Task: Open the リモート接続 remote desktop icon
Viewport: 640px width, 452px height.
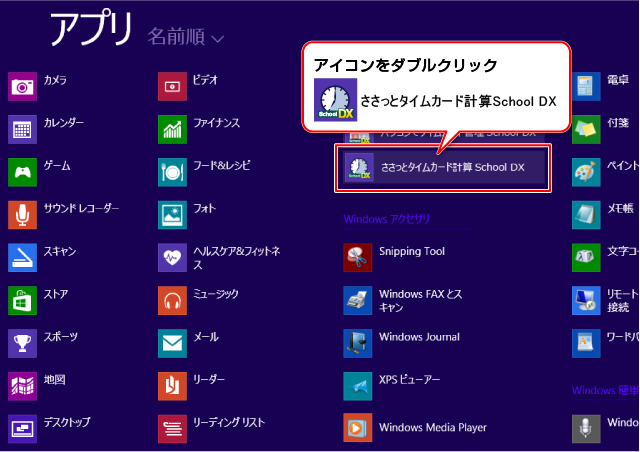Action: point(586,301)
